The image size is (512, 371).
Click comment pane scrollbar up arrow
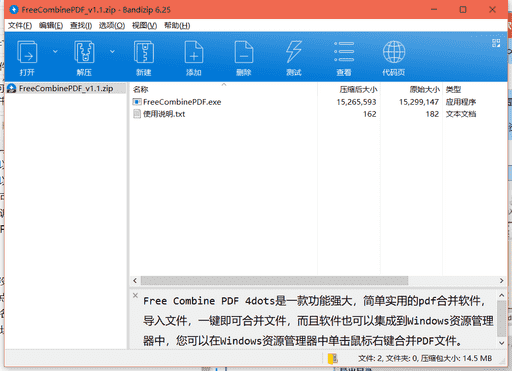[x=501, y=295]
